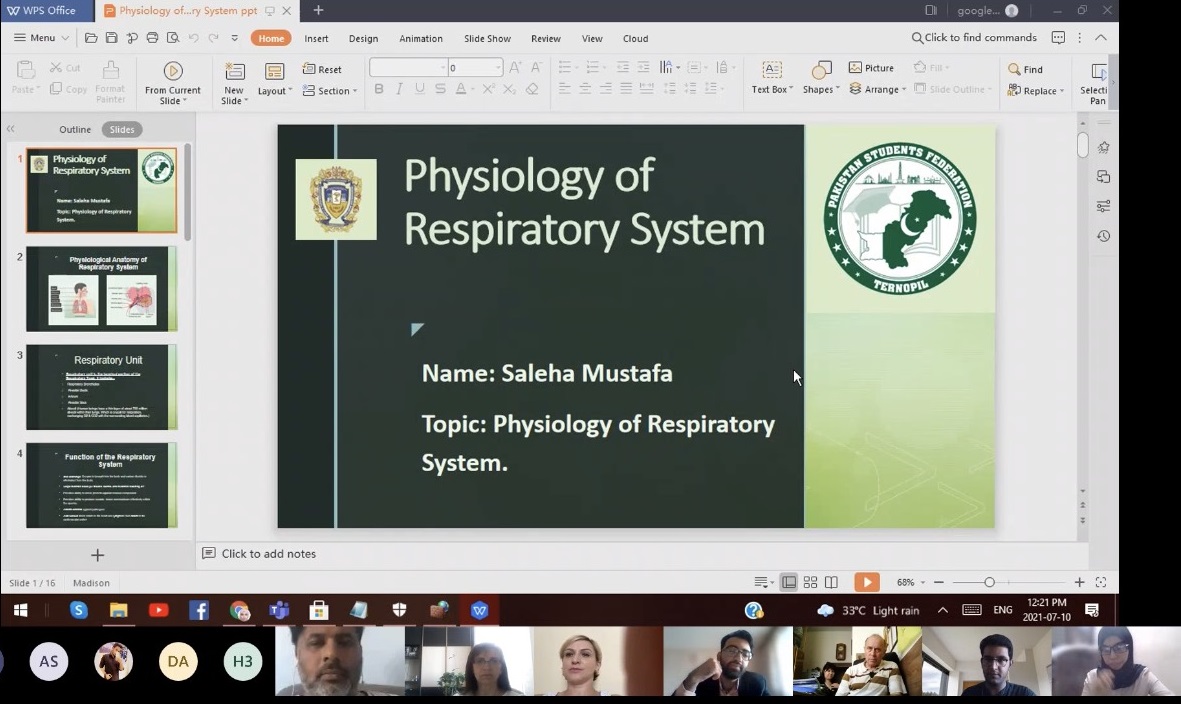
Task: Switch to the Outline pane tab
Action: 75,129
